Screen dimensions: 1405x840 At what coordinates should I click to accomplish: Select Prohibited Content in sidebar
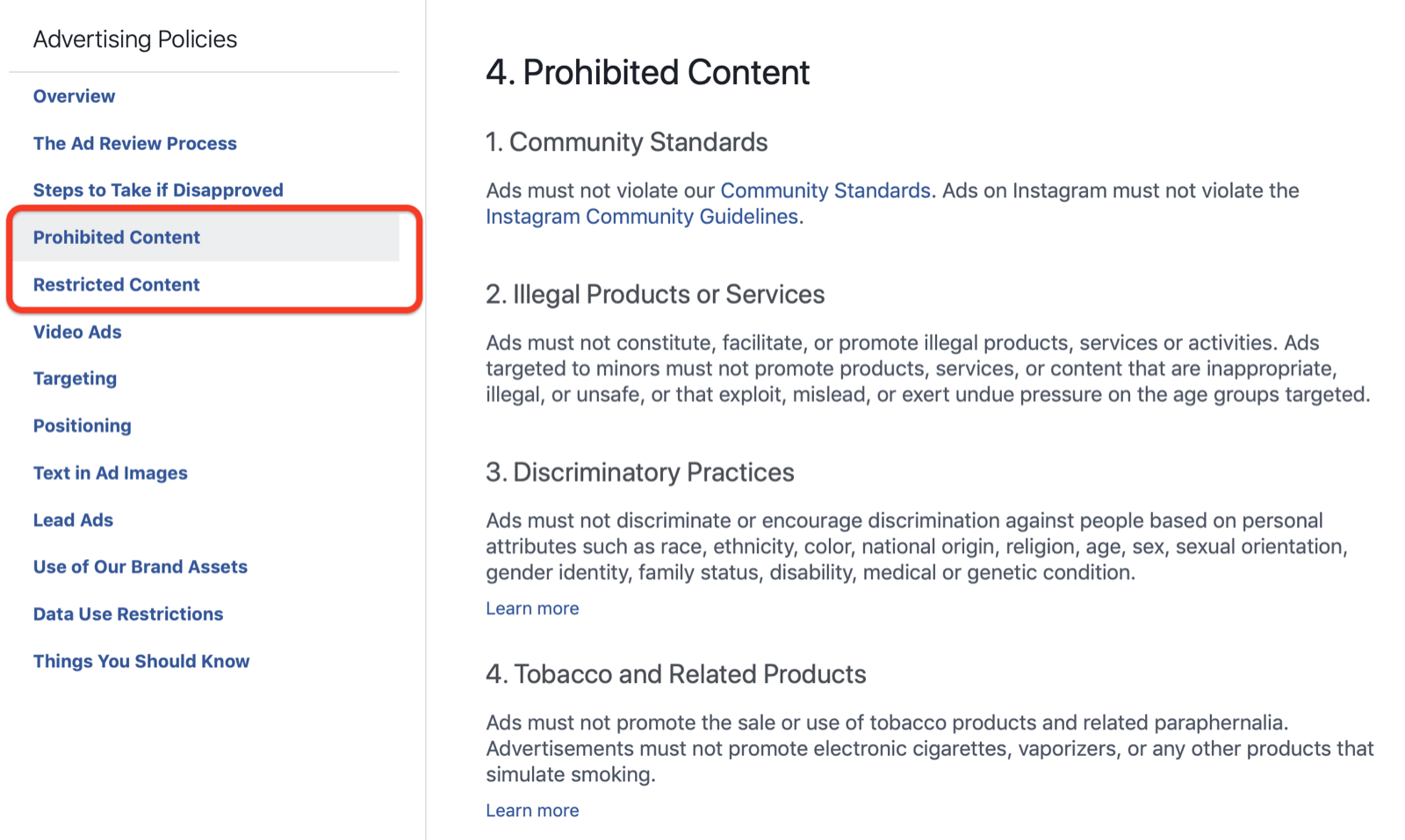tap(117, 238)
